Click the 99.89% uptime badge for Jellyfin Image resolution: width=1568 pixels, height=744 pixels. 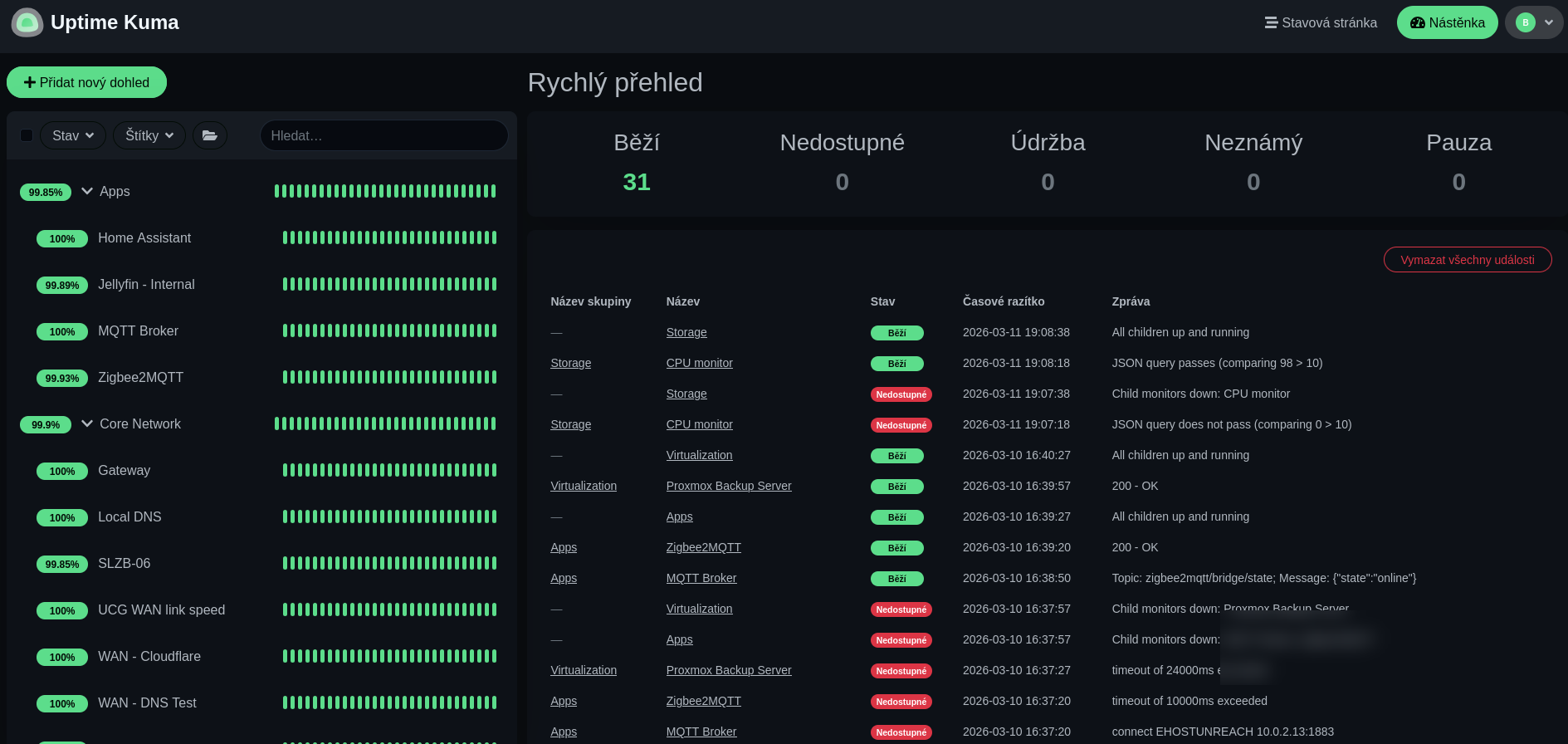tap(62, 285)
